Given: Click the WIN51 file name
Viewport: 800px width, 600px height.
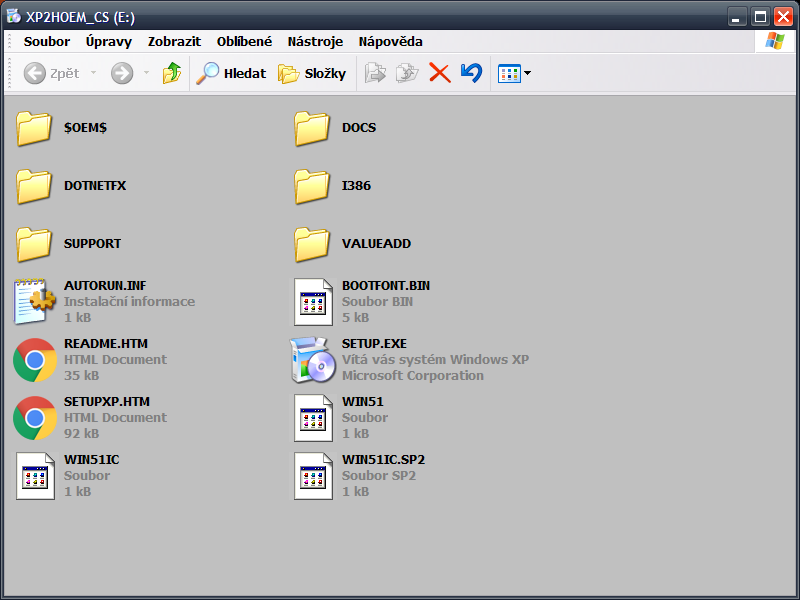Looking at the screenshot, I should click(362, 402).
